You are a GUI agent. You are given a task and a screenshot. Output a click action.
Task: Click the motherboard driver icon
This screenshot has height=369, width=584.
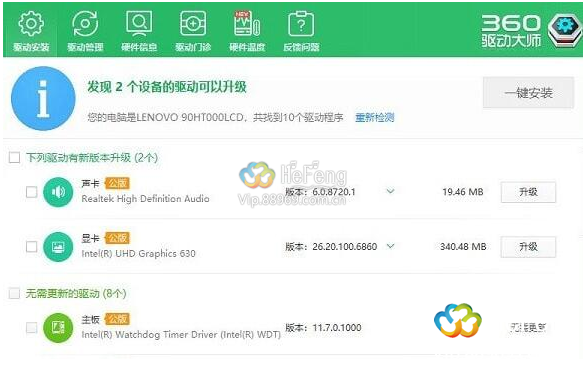[x=58, y=328]
